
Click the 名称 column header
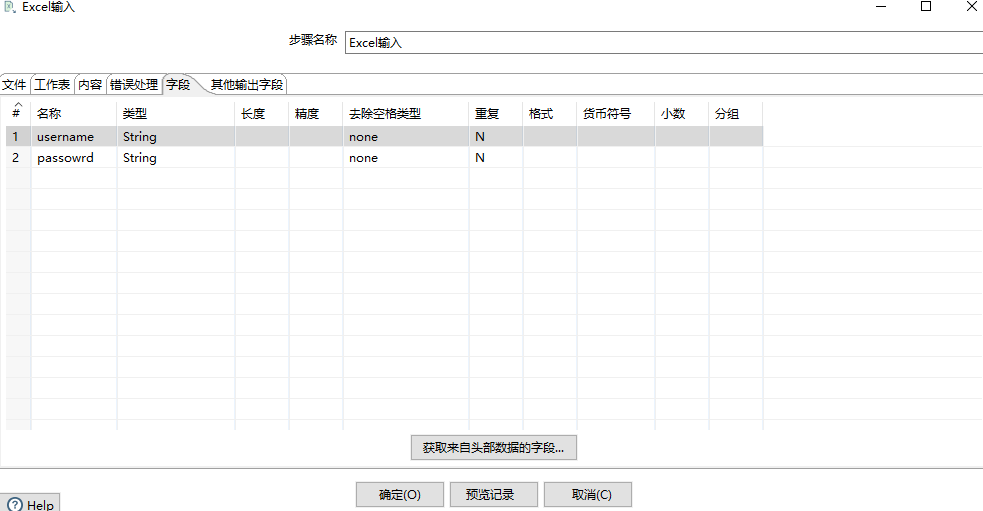(74, 113)
